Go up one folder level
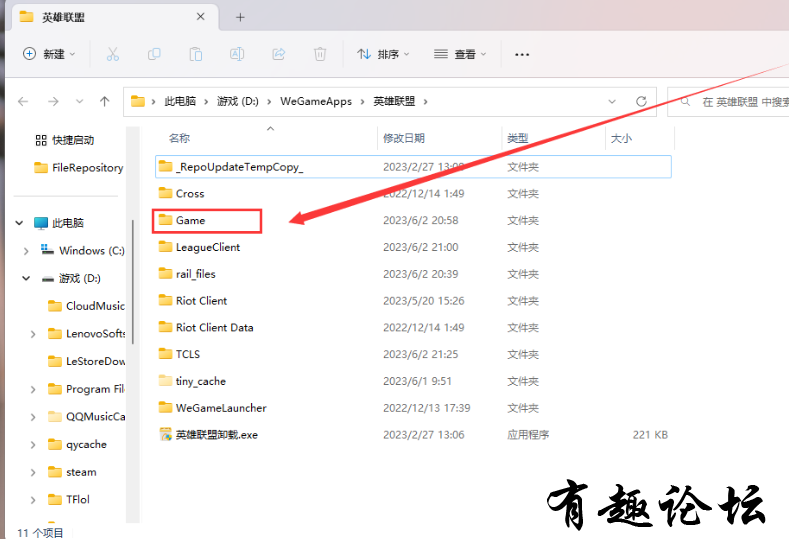The width and height of the screenshot is (789, 539). pyautogui.click(x=105, y=102)
